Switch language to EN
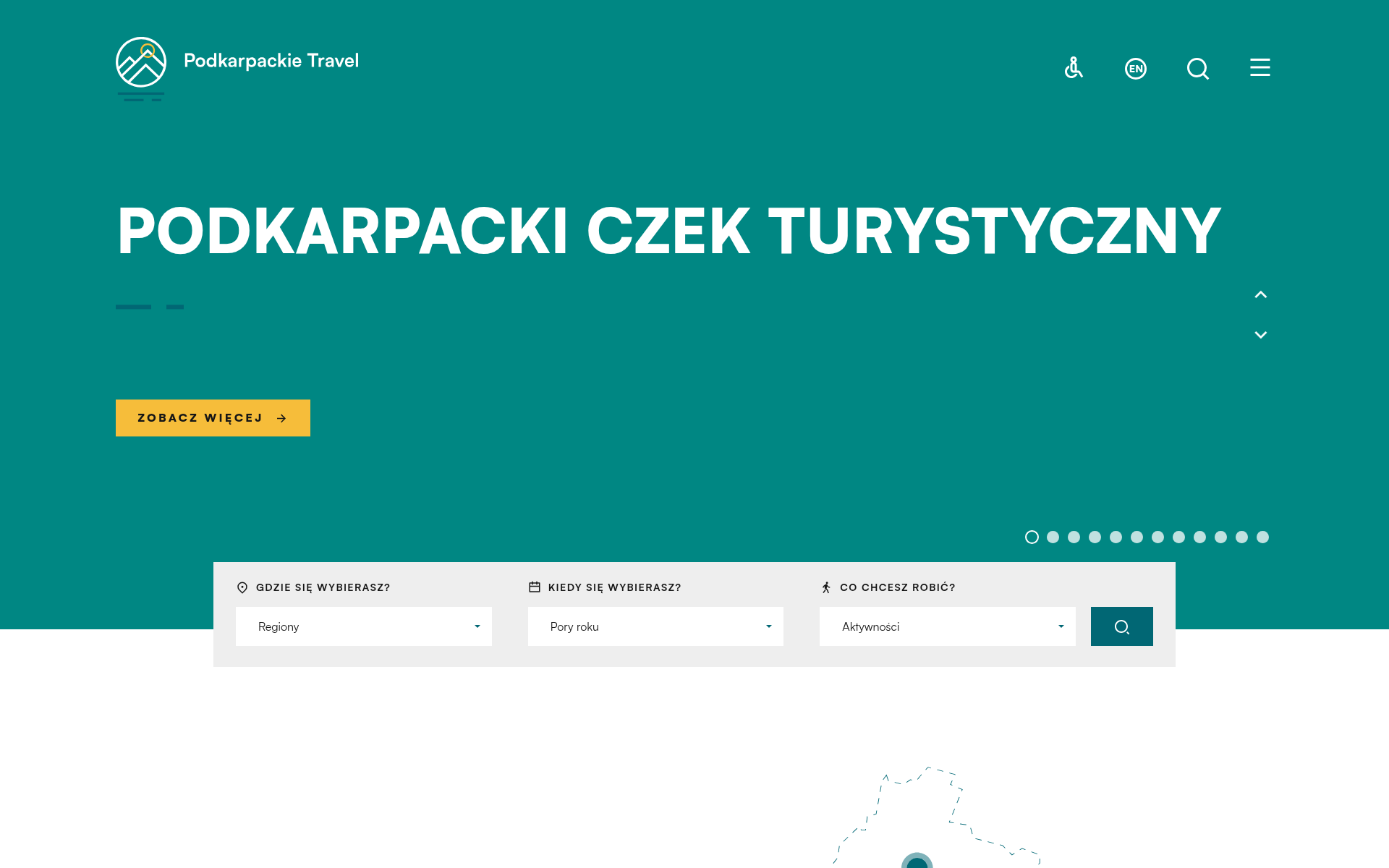Image resolution: width=1389 pixels, height=868 pixels. (x=1136, y=69)
